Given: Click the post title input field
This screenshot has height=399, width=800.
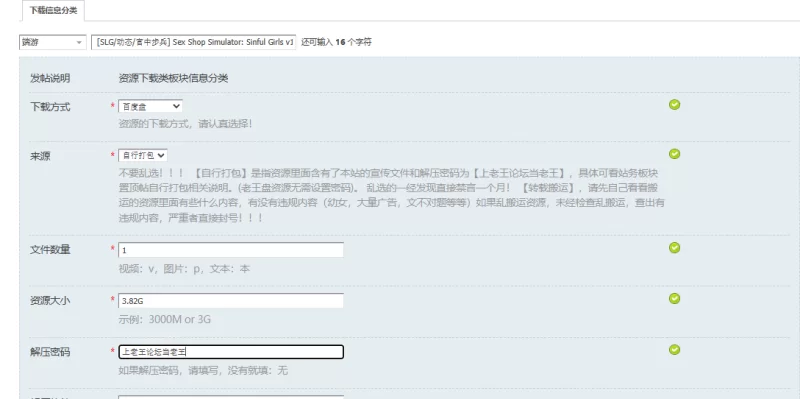Looking at the screenshot, I should [193, 42].
